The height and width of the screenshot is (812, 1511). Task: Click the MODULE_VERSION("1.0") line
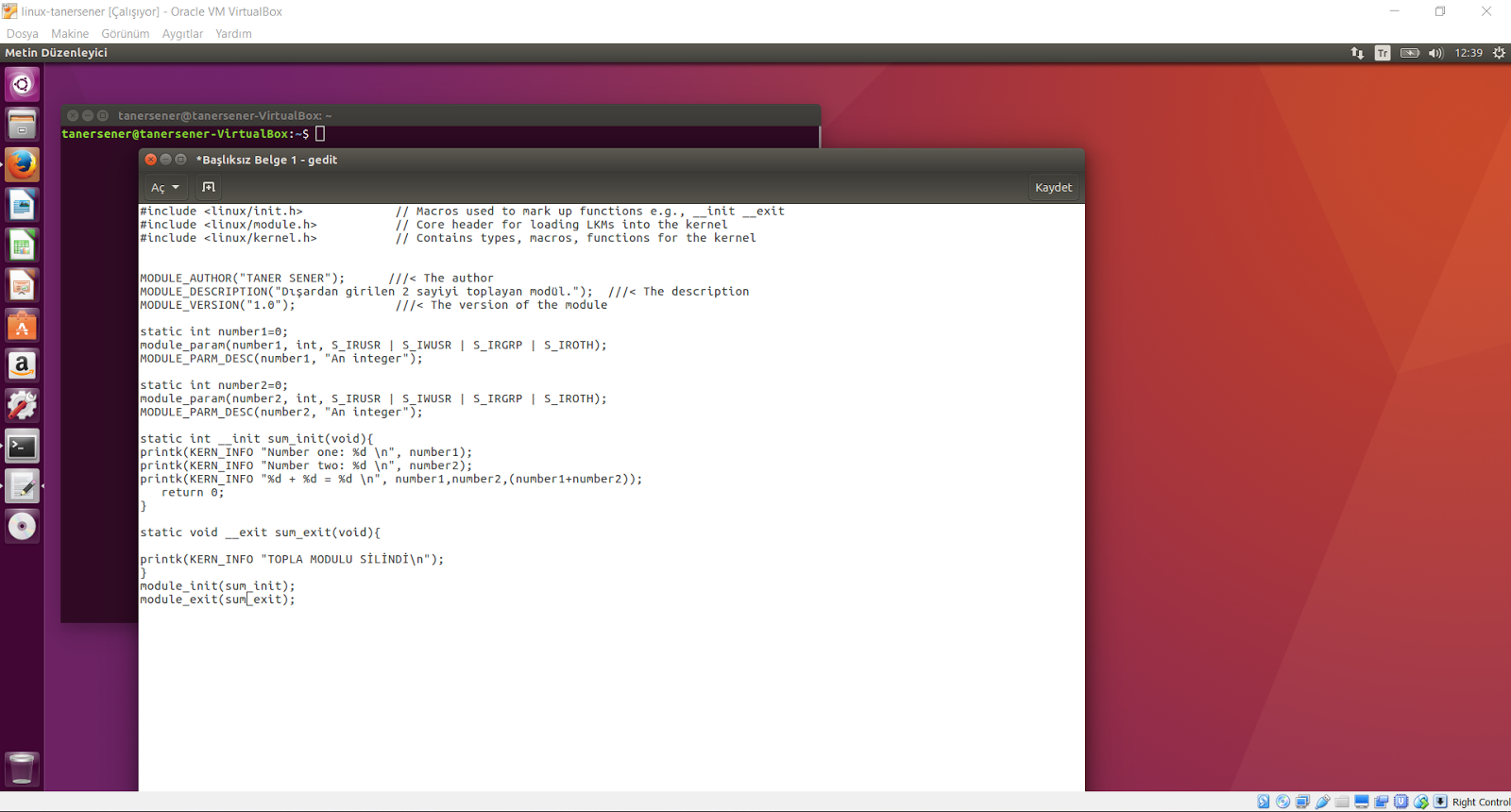(x=217, y=305)
